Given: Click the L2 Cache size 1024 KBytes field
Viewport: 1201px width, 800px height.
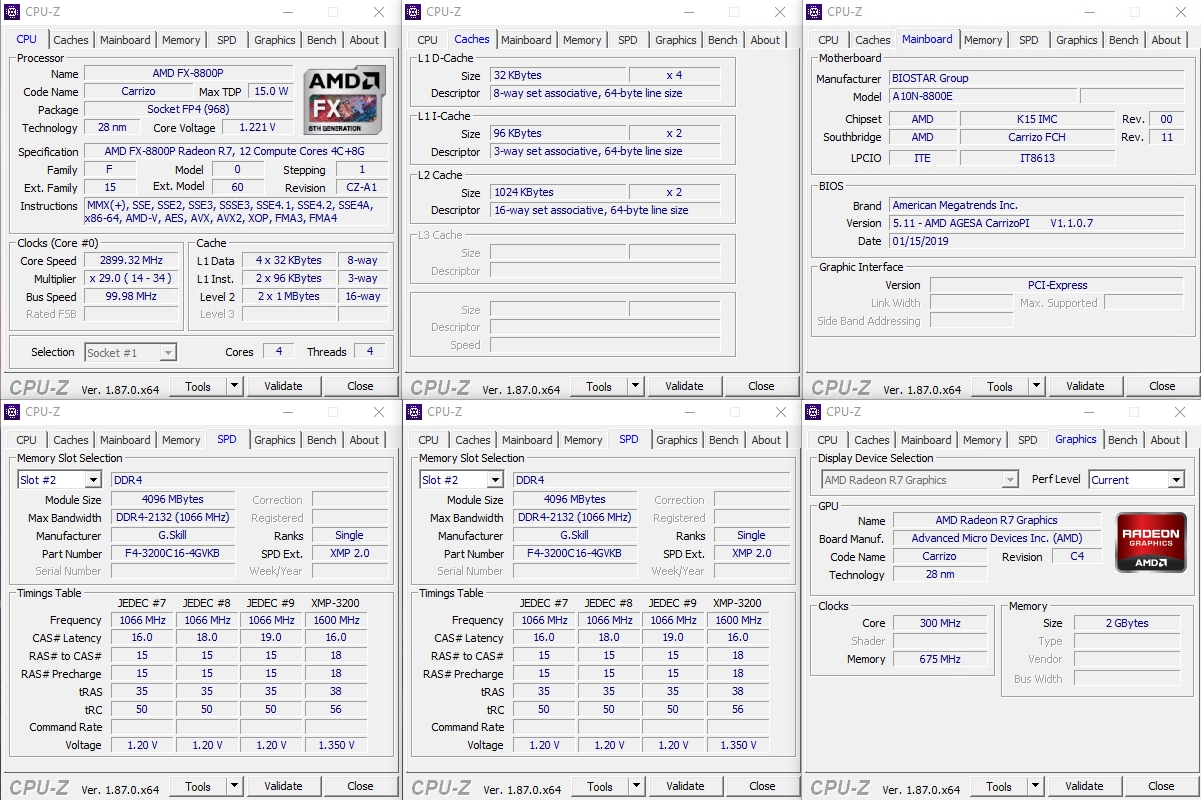Looking at the screenshot, I should (558, 192).
